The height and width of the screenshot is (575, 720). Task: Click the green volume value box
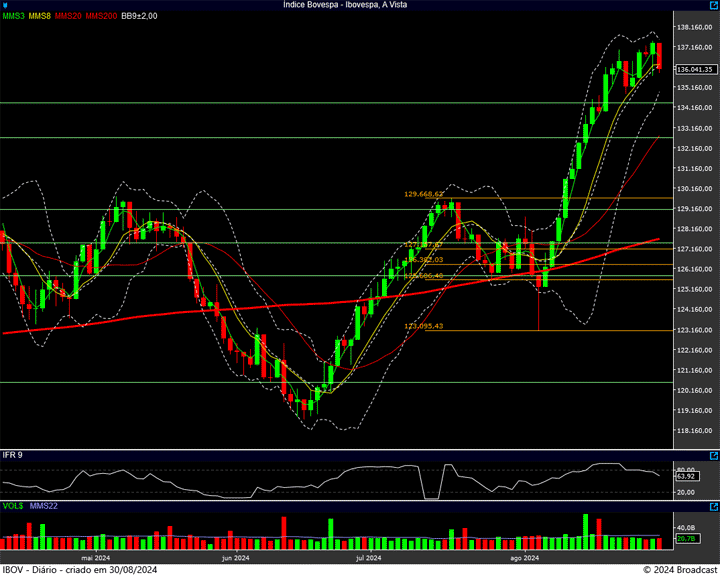tap(686, 539)
